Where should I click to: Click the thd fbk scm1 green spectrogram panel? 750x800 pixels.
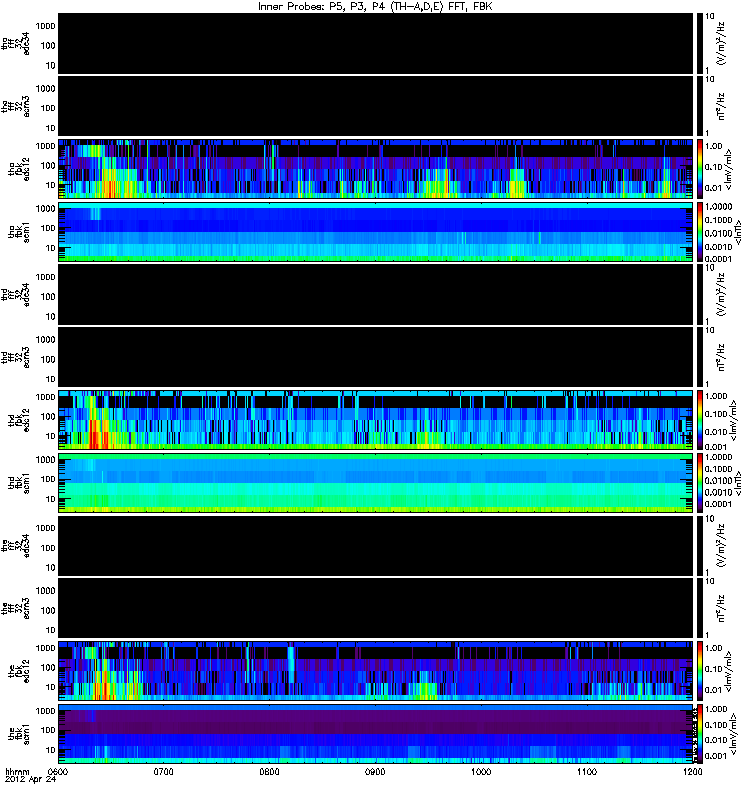click(x=376, y=483)
